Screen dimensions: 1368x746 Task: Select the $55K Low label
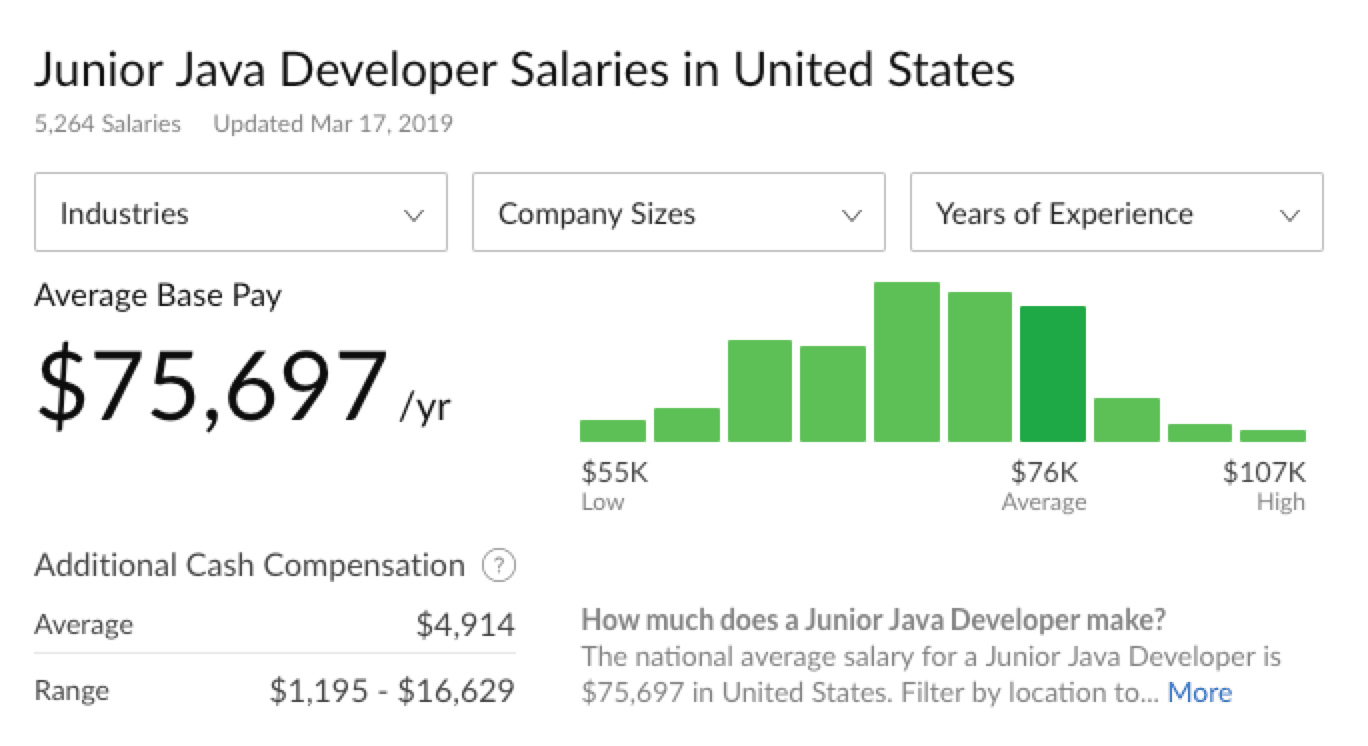(x=613, y=475)
